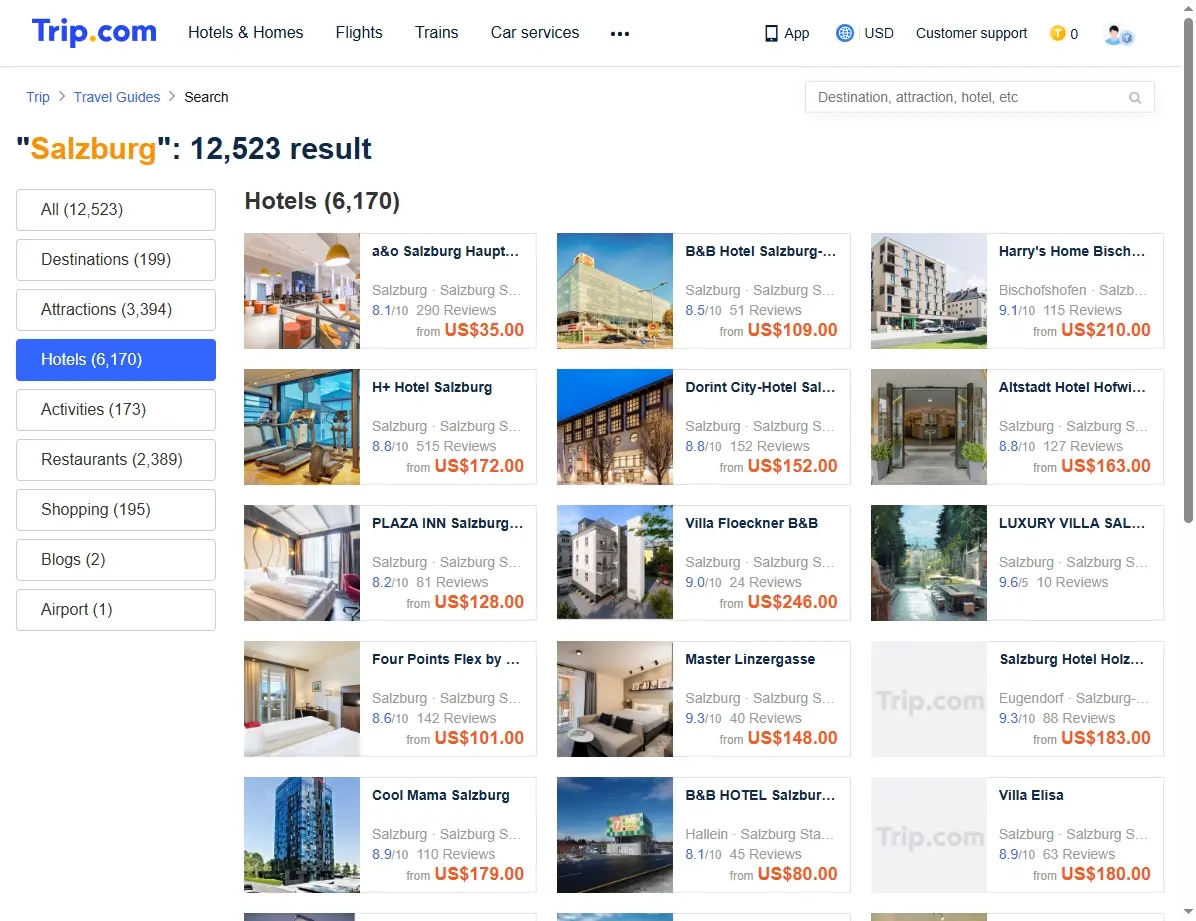Click the US$246.00 price
This screenshot has height=921, width=1196.
pos(793,601)
